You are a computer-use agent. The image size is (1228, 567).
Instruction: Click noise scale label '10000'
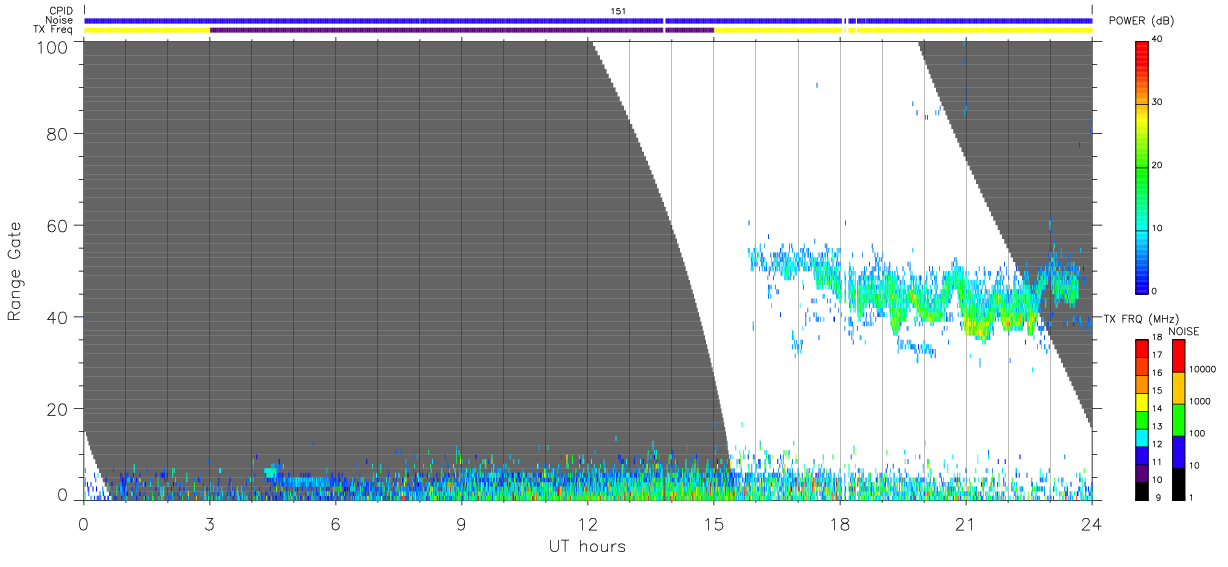[1202, 369]
